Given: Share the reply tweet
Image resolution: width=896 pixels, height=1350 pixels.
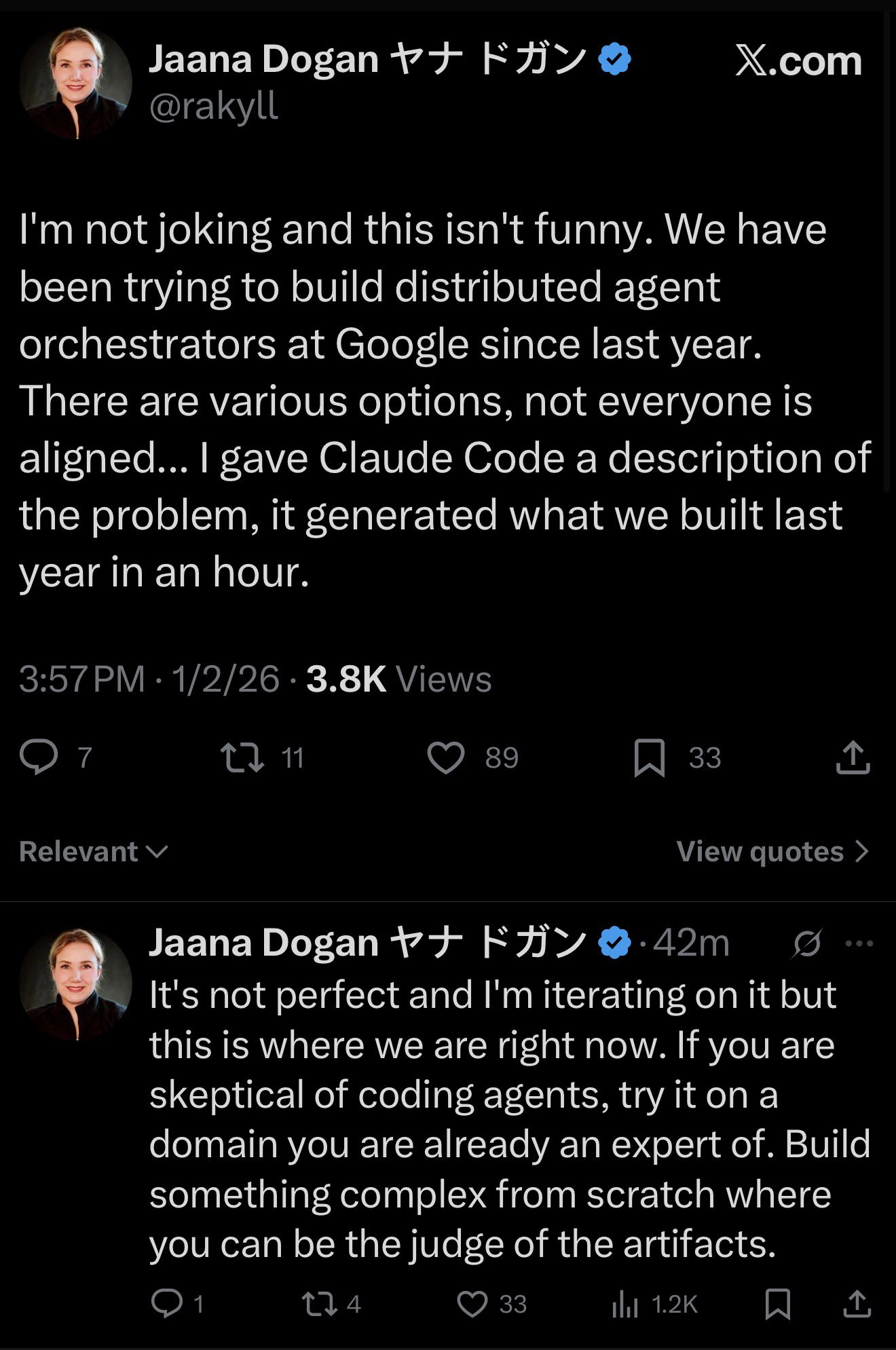Looking at the screenshot, I should [x=857, y=1303].
